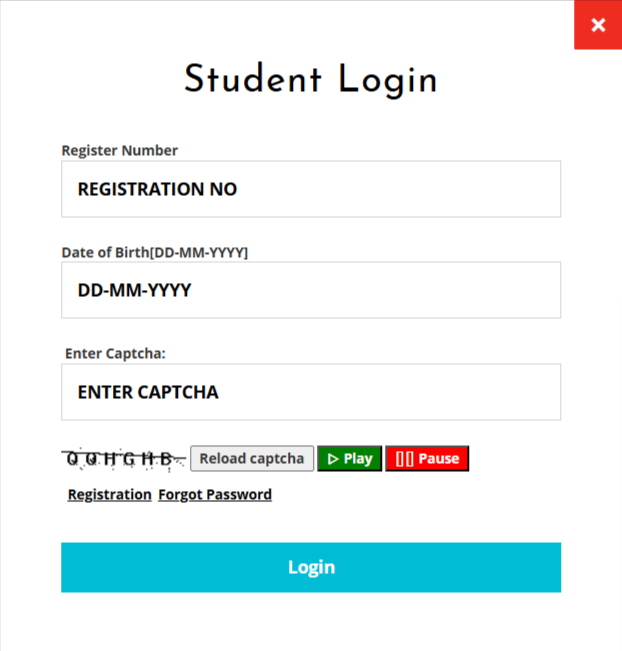Image resolution: width=622 pixels, height=651 pixels.
Task: Click the distorted captcha image
Action: pyautogui.click(x=124, y=459)
